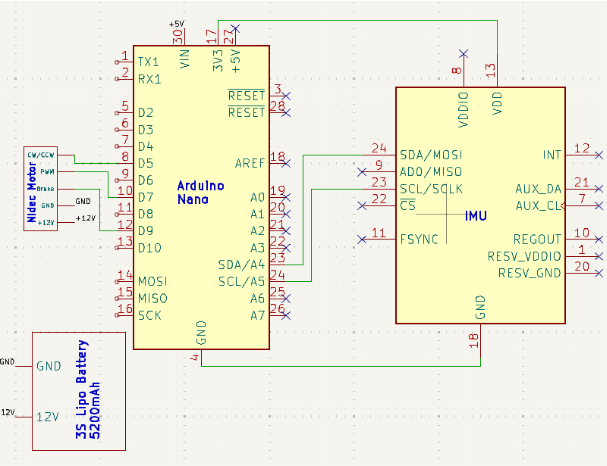Click the no-connect marker on REGOUT pin 10
607x466 pixels.
point(599,240)
